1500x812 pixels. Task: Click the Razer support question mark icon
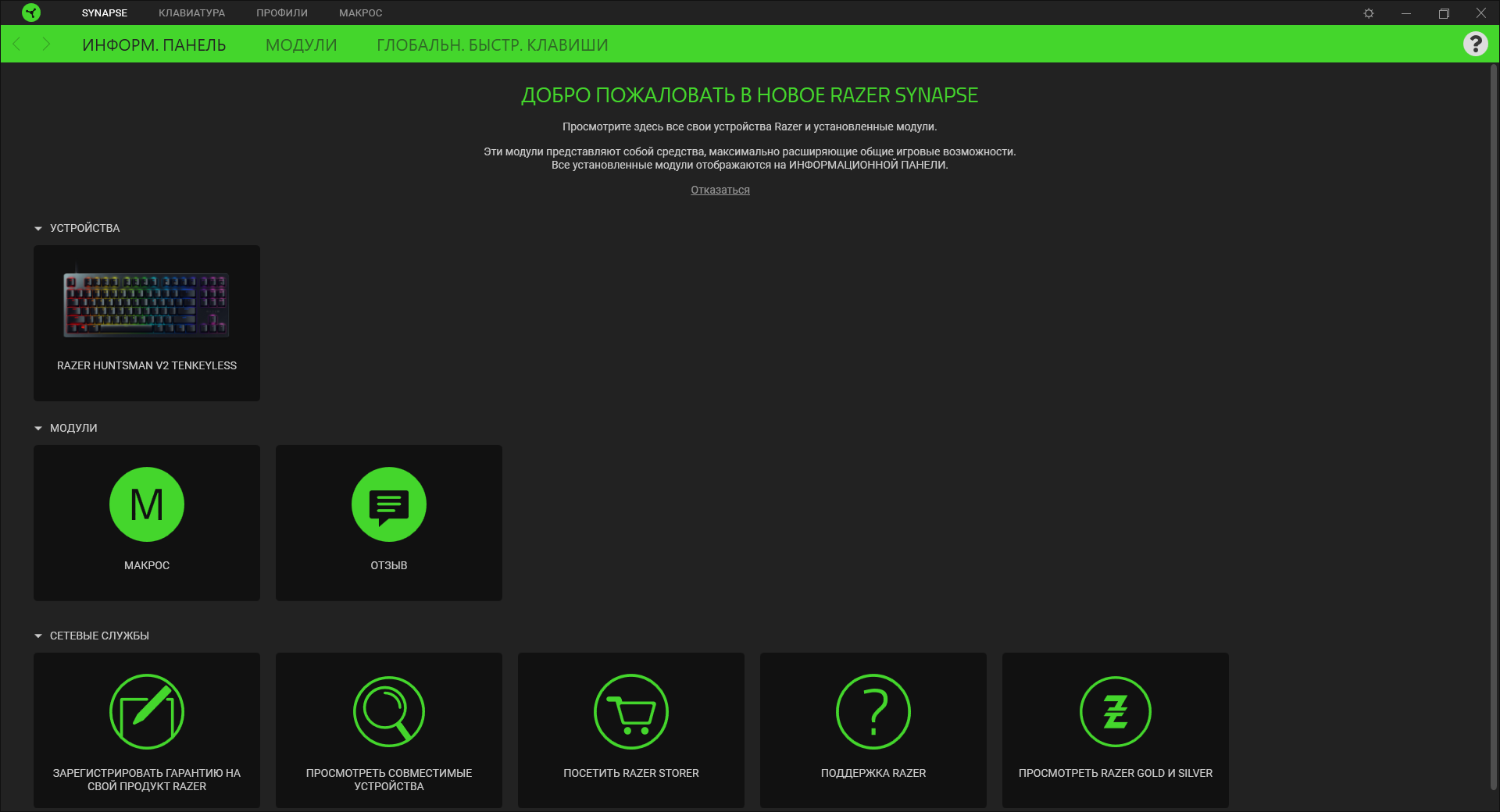[873, 711]
